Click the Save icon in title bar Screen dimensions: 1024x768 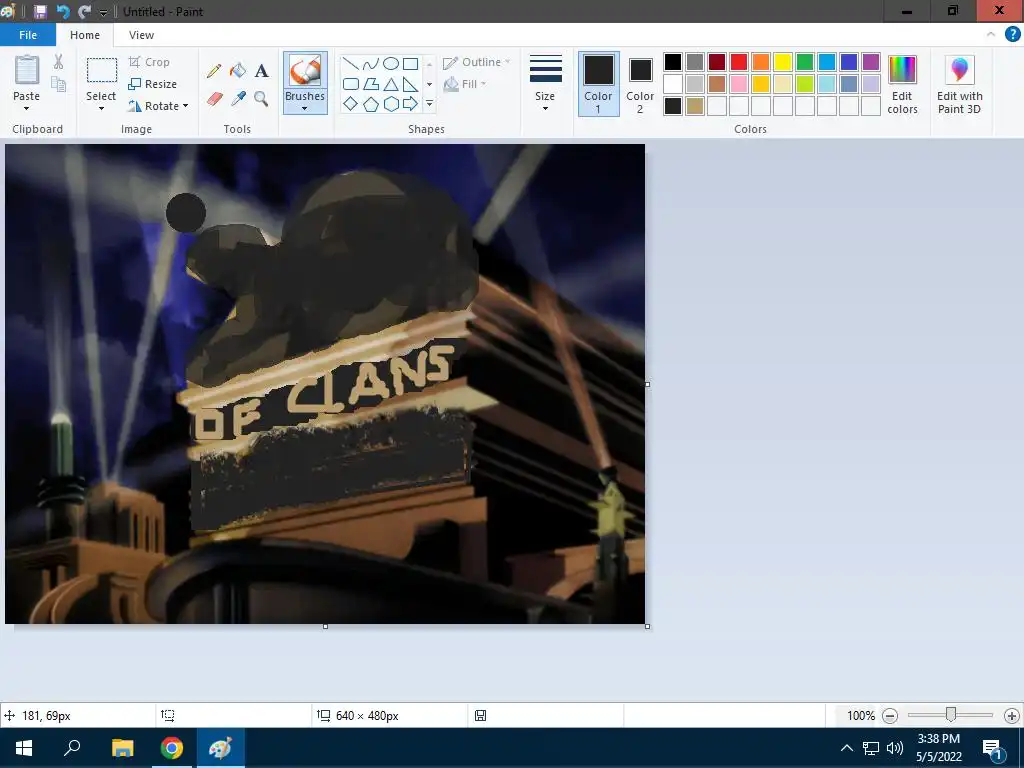40,11
